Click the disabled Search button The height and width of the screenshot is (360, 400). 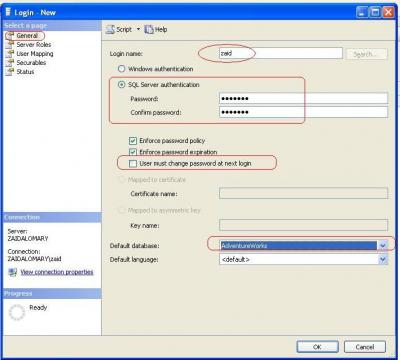click(x=367, y=54)
